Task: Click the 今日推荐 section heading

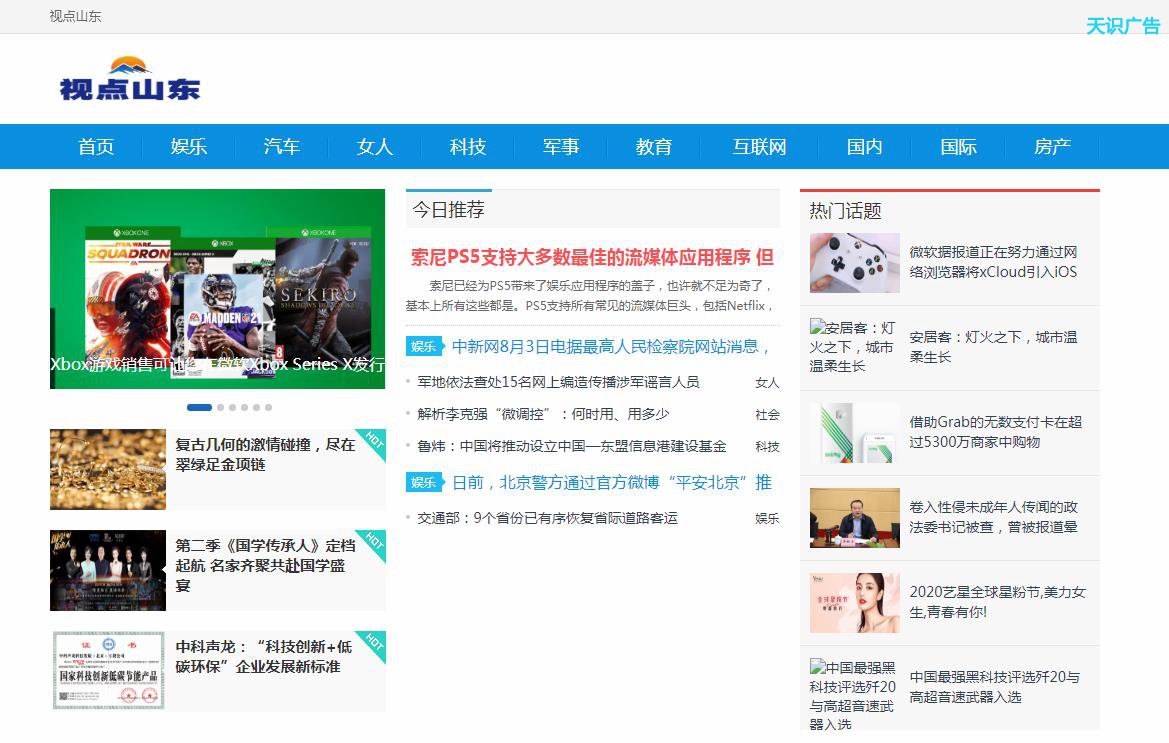Action: point(449,210)
